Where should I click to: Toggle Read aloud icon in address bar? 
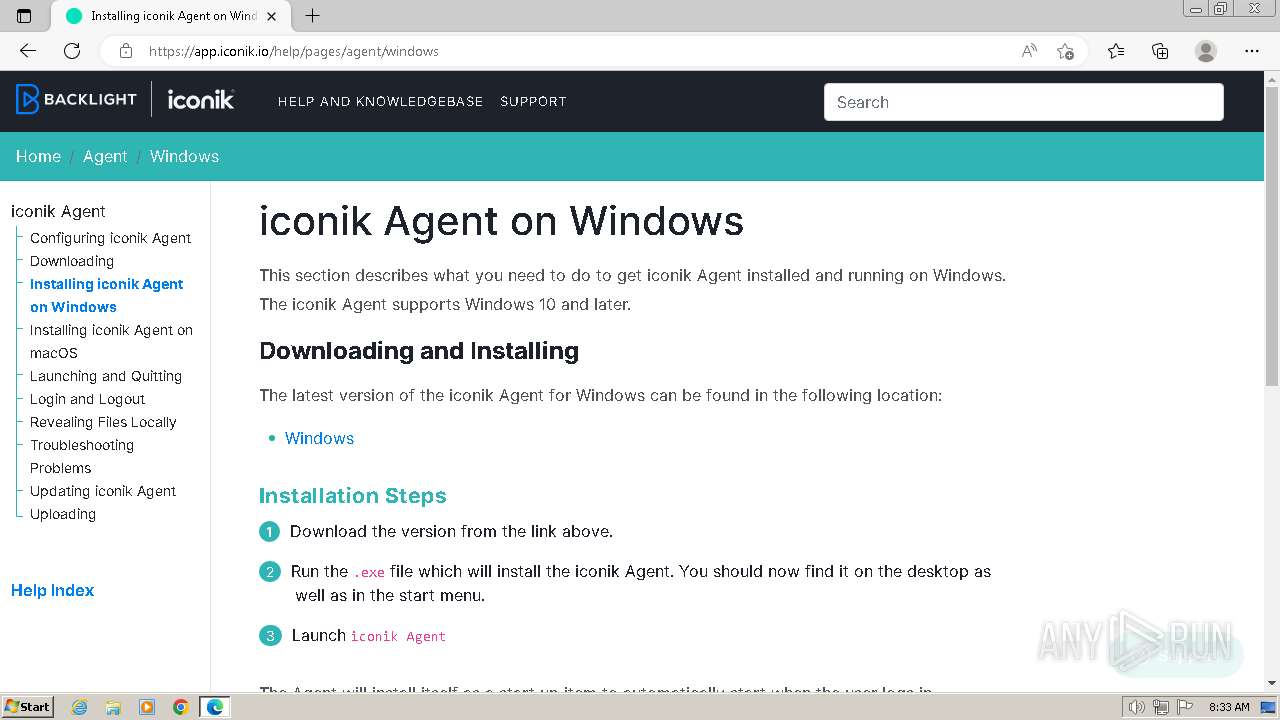[1029, 51]
